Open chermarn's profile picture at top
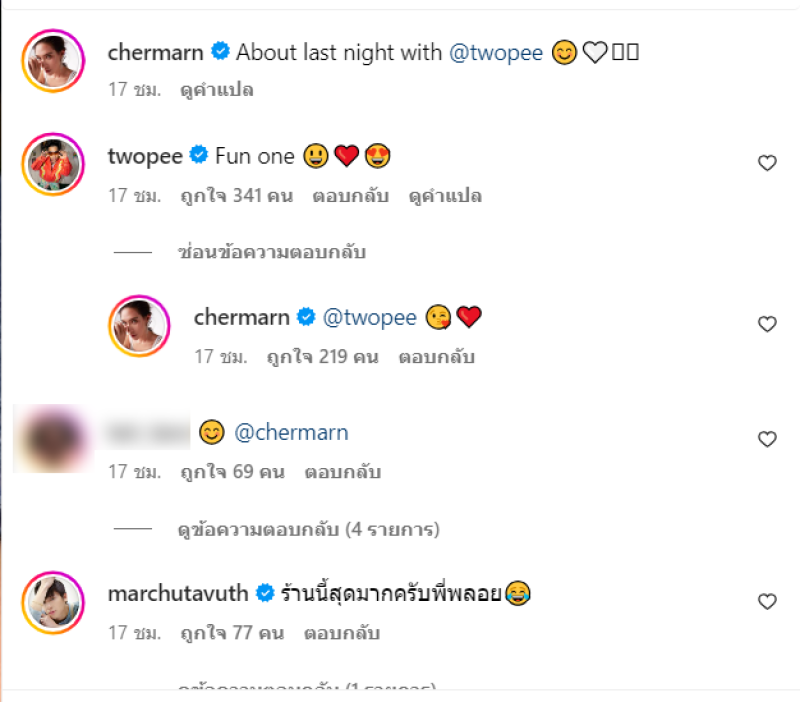Image resolution: width=800 pixels, height=702 pixels. (x=52, y=60)
